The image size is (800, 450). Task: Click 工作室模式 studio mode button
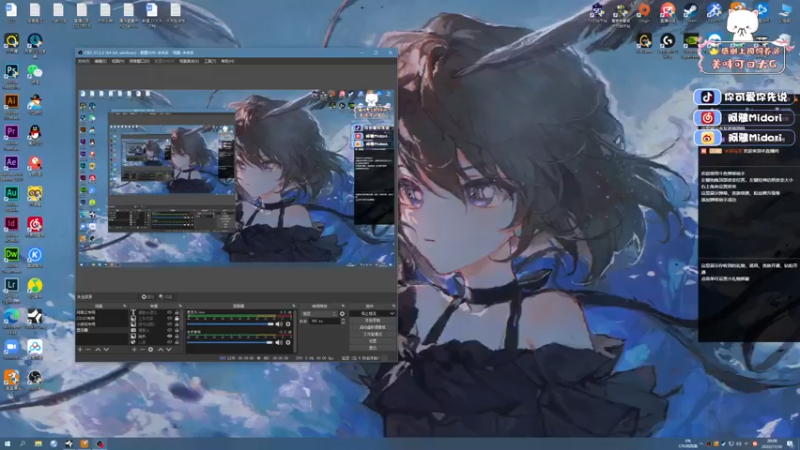pos(372,334)
